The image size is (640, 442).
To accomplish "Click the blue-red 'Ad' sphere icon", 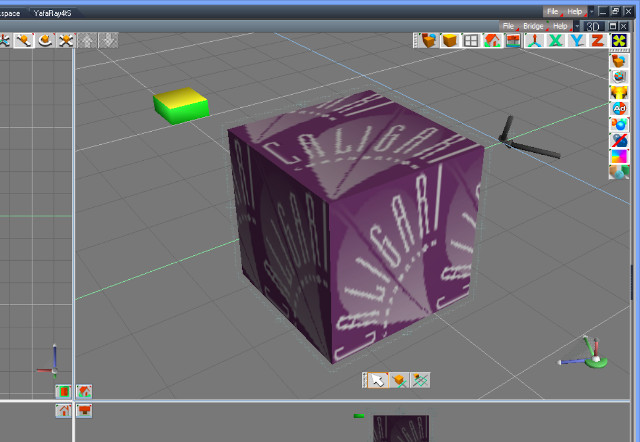I will [x=619, y=109].
